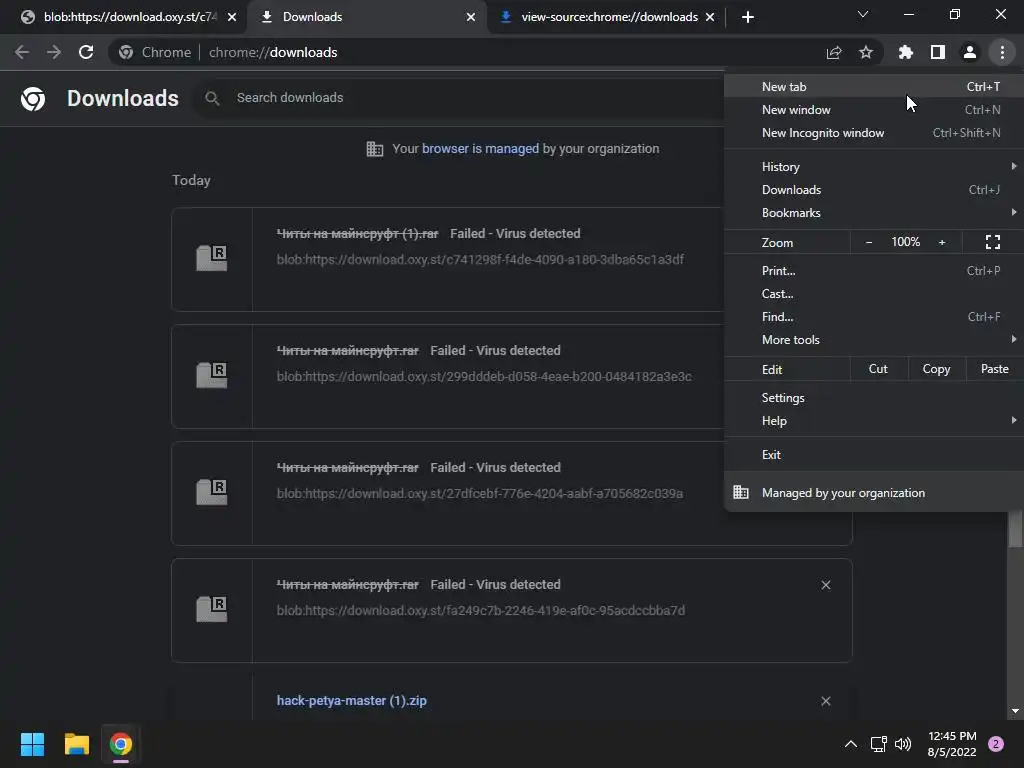Remove hack-petya-master (1).zip from list
This screenshot has height=768, width=1024.
coord(826,701)
